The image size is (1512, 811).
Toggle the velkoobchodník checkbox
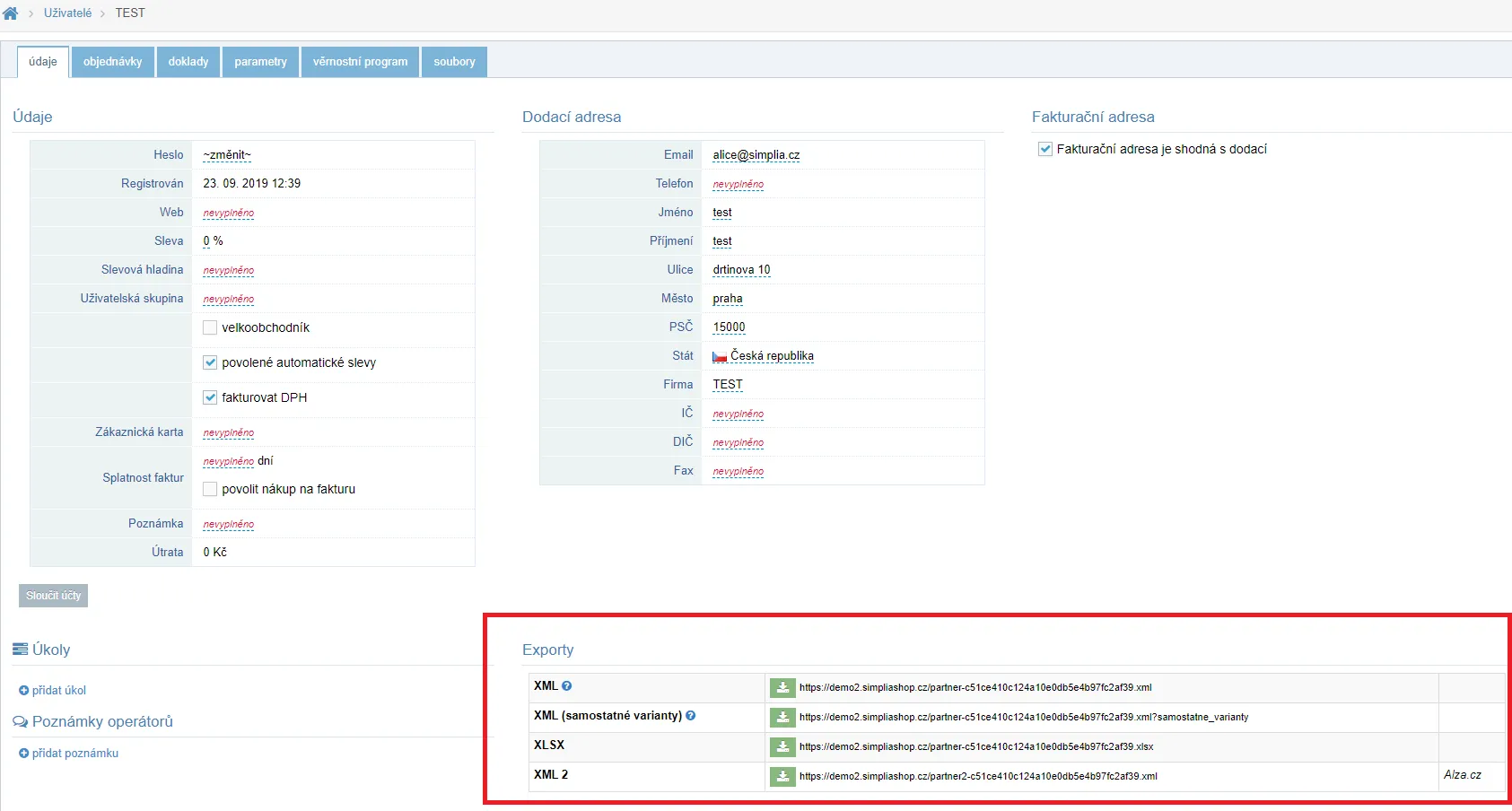tap(210, 327)
